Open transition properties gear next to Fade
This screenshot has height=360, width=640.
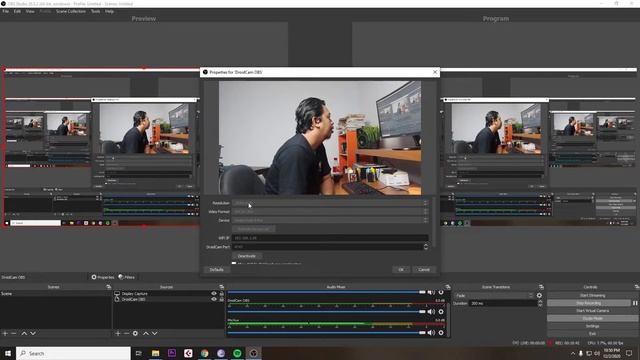(539, 296)
